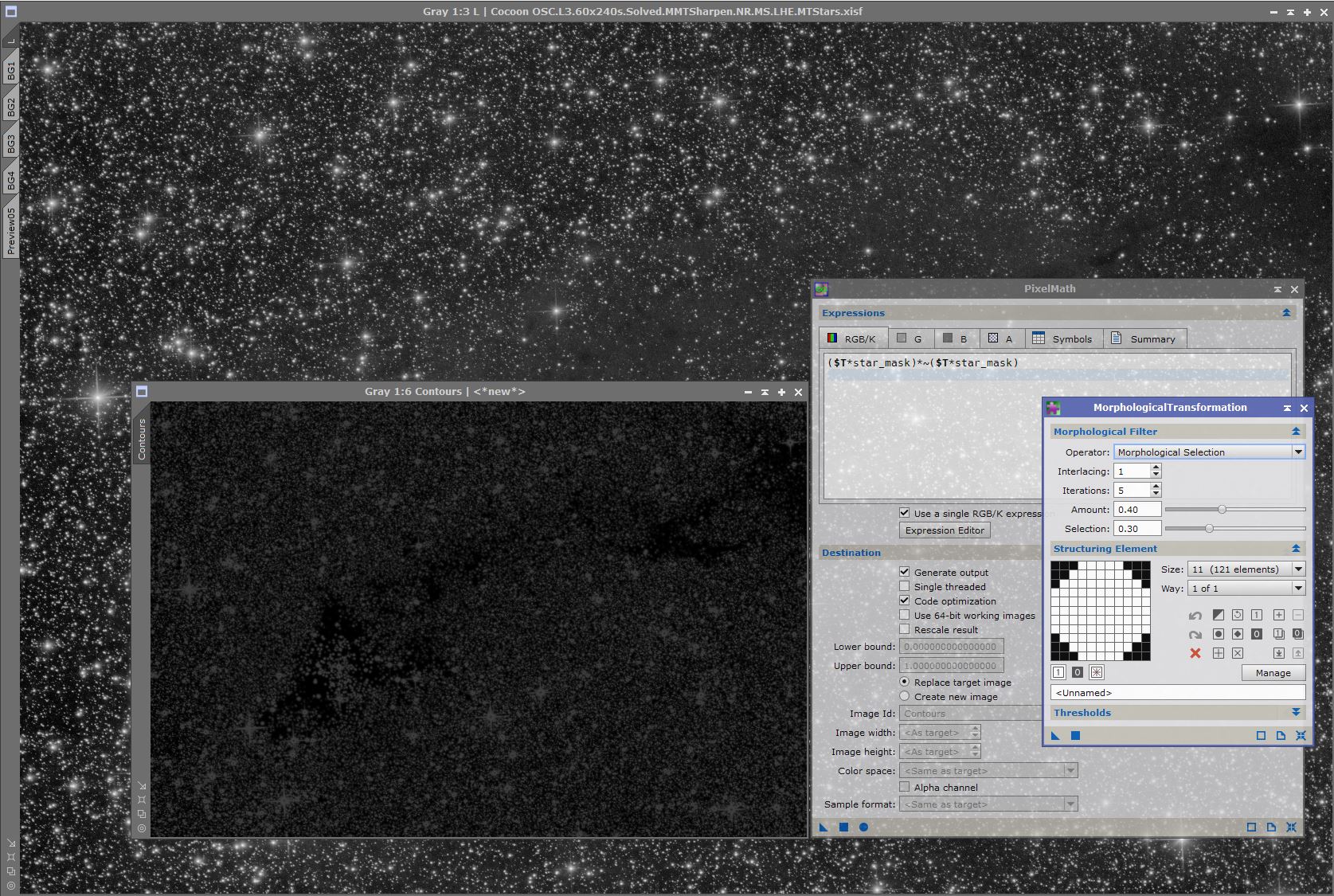
Task: Reset MorphologicalTransformation with bottom-right arrows icon
Action: (x=1301, y=735)
